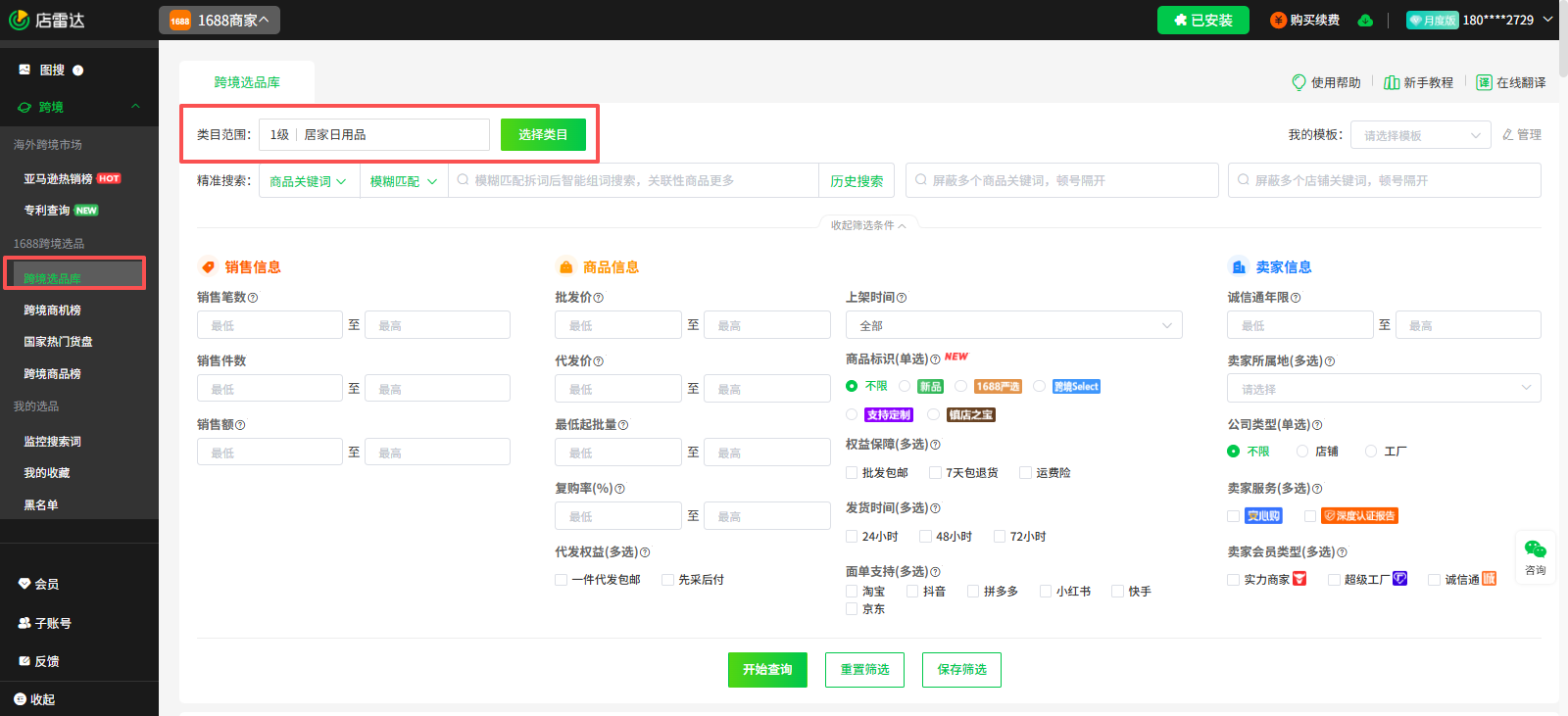The image size is (1568, 716).
Task: Collapse filters via 收起筛选条件
Action: click(867, 225)
